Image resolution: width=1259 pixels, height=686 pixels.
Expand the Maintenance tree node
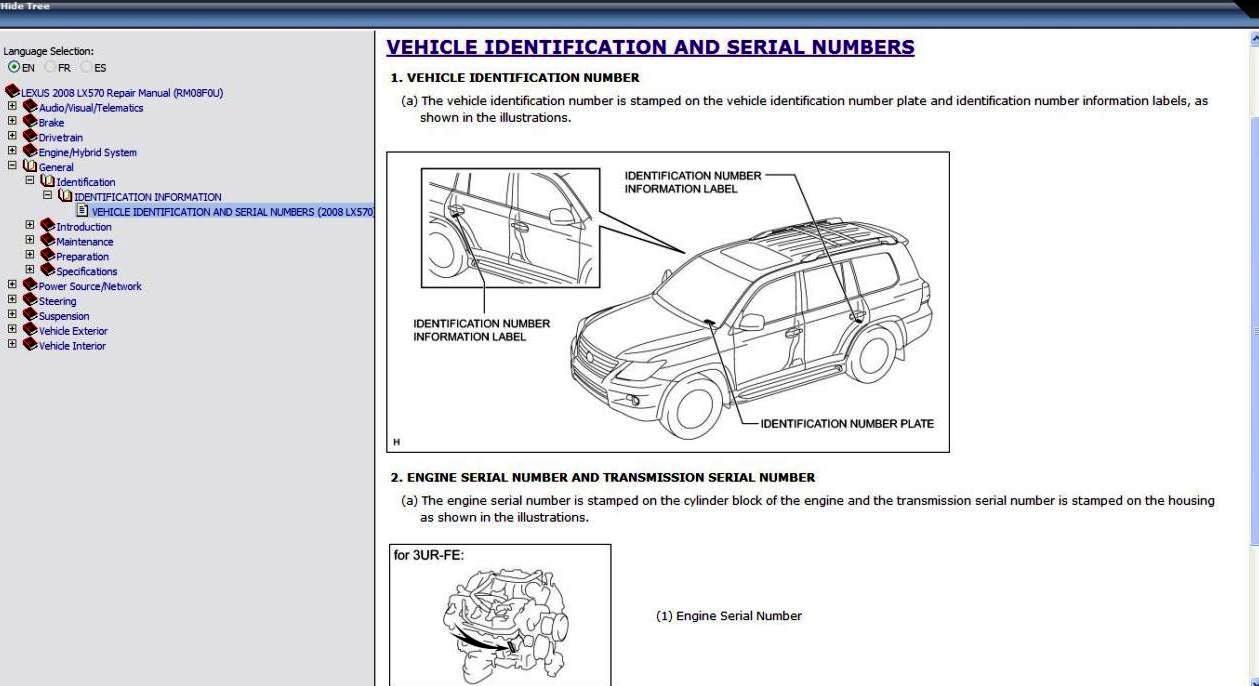coord(30,241)
